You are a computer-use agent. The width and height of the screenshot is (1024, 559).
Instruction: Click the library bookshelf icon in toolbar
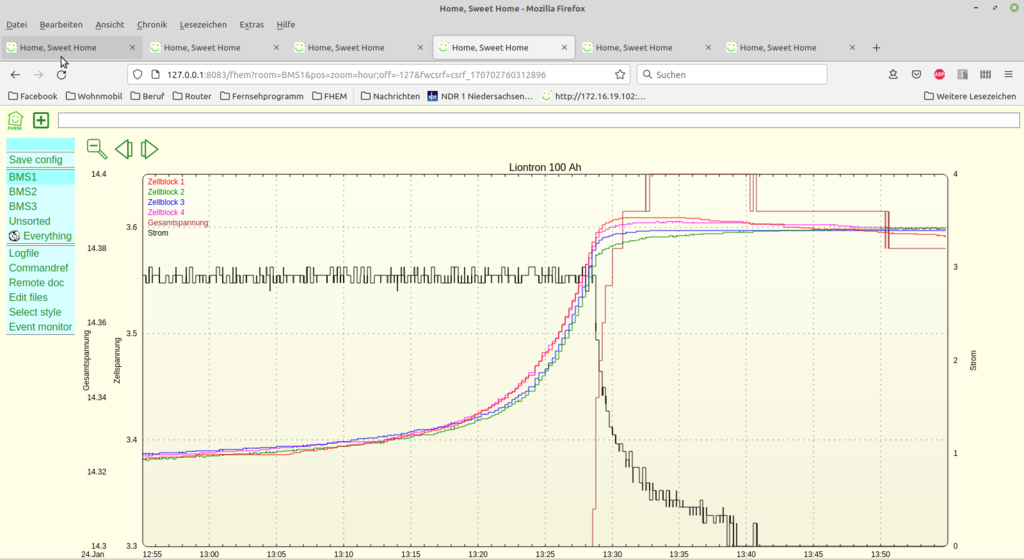pos(985,74)
